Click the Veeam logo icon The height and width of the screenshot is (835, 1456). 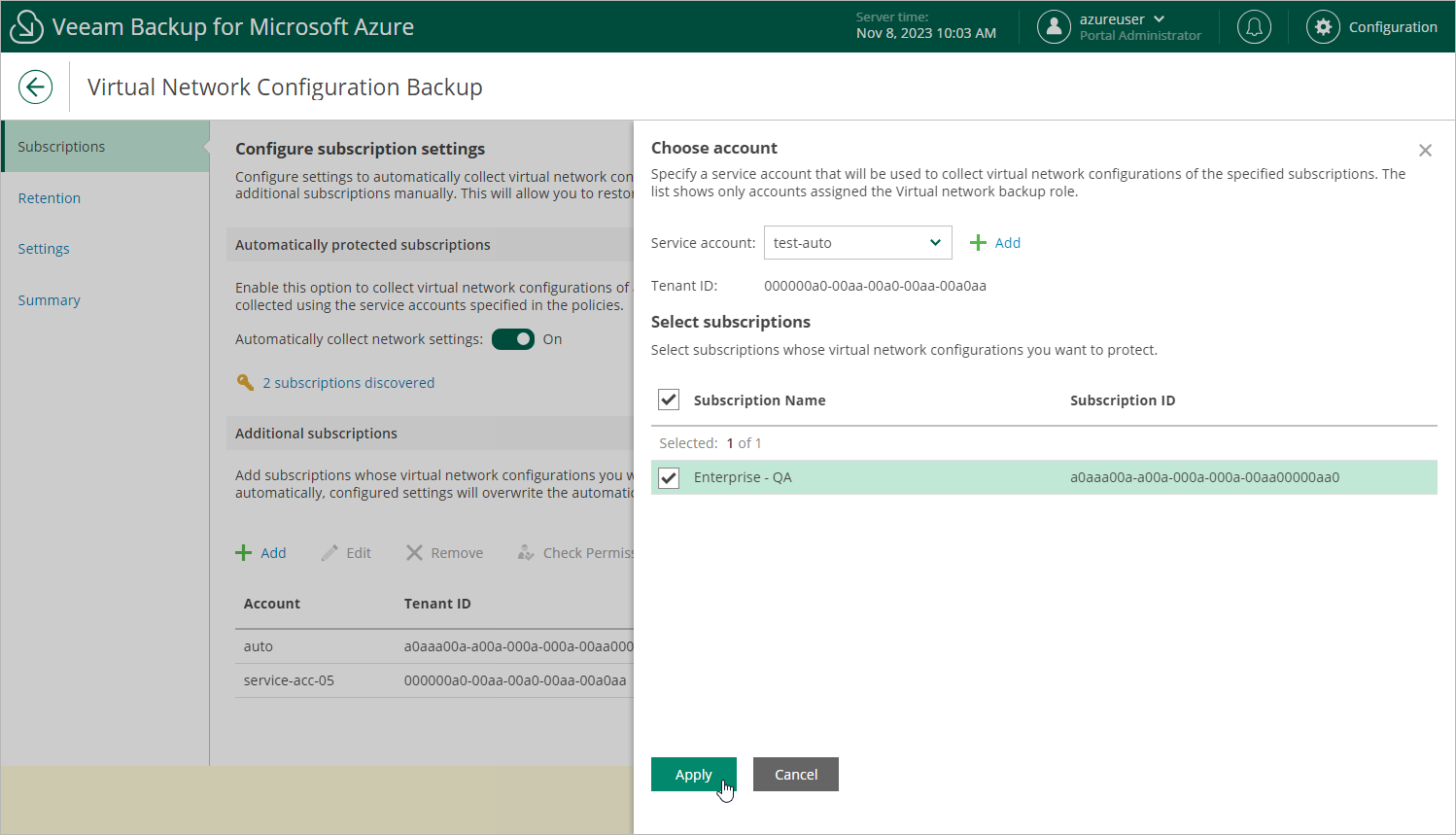(26, 27)
